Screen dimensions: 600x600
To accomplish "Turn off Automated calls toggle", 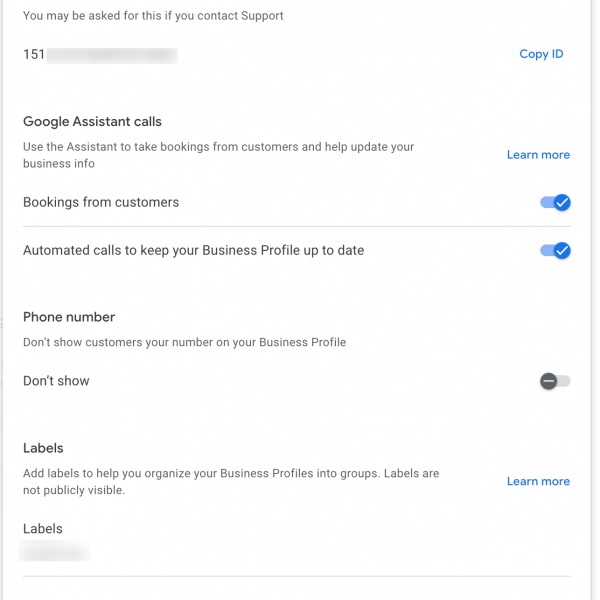I will (555, 251).
